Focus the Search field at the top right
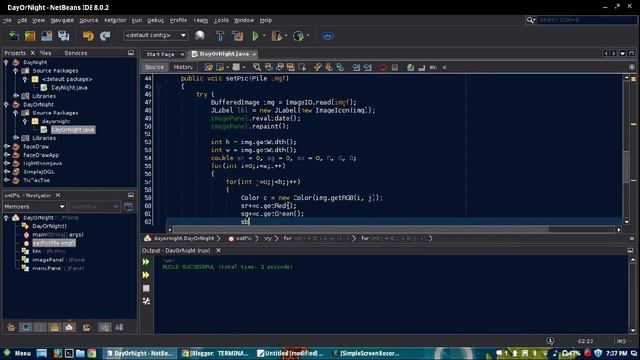This screenshot has height=360, width=640. click(587, 20)
